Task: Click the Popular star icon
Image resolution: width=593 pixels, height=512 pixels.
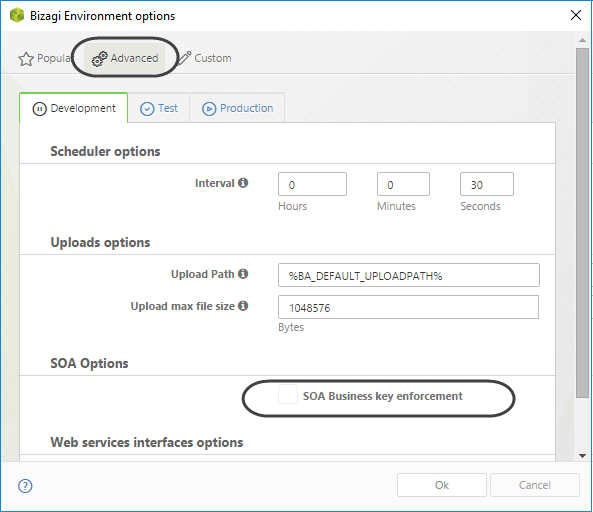Action: click(x=26, y=59)
